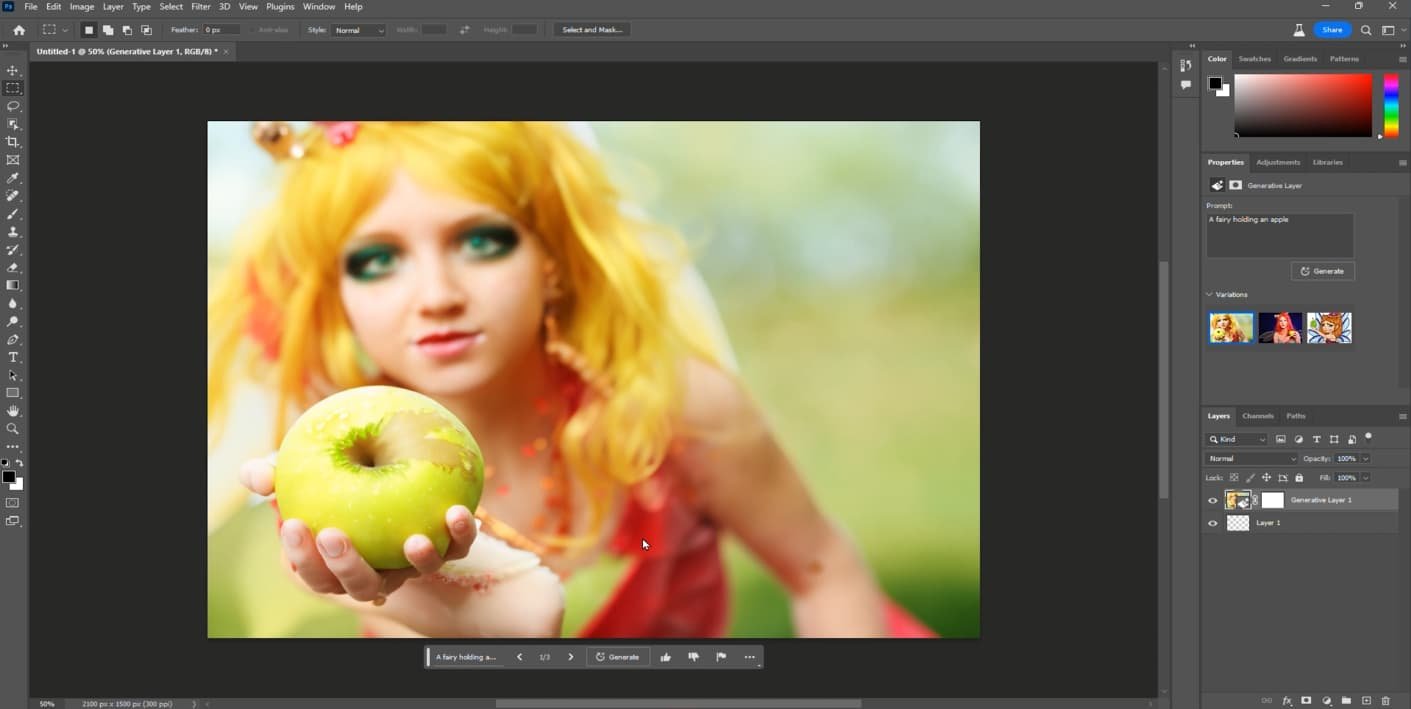Select the Horizontal Type tool
The image size is (1411, 709).
click(x=13, y=357)
